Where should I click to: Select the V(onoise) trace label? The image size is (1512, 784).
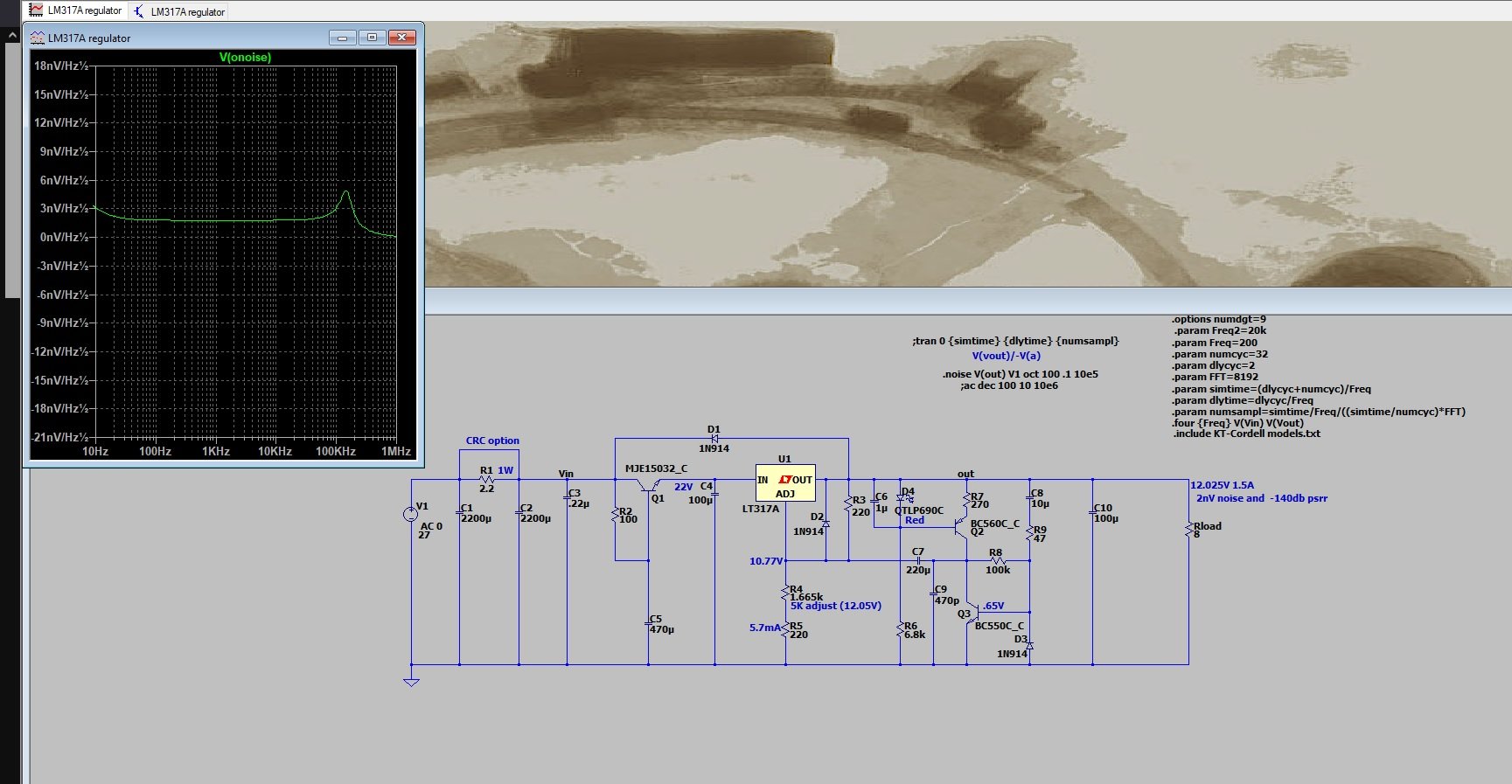point(245,57)
